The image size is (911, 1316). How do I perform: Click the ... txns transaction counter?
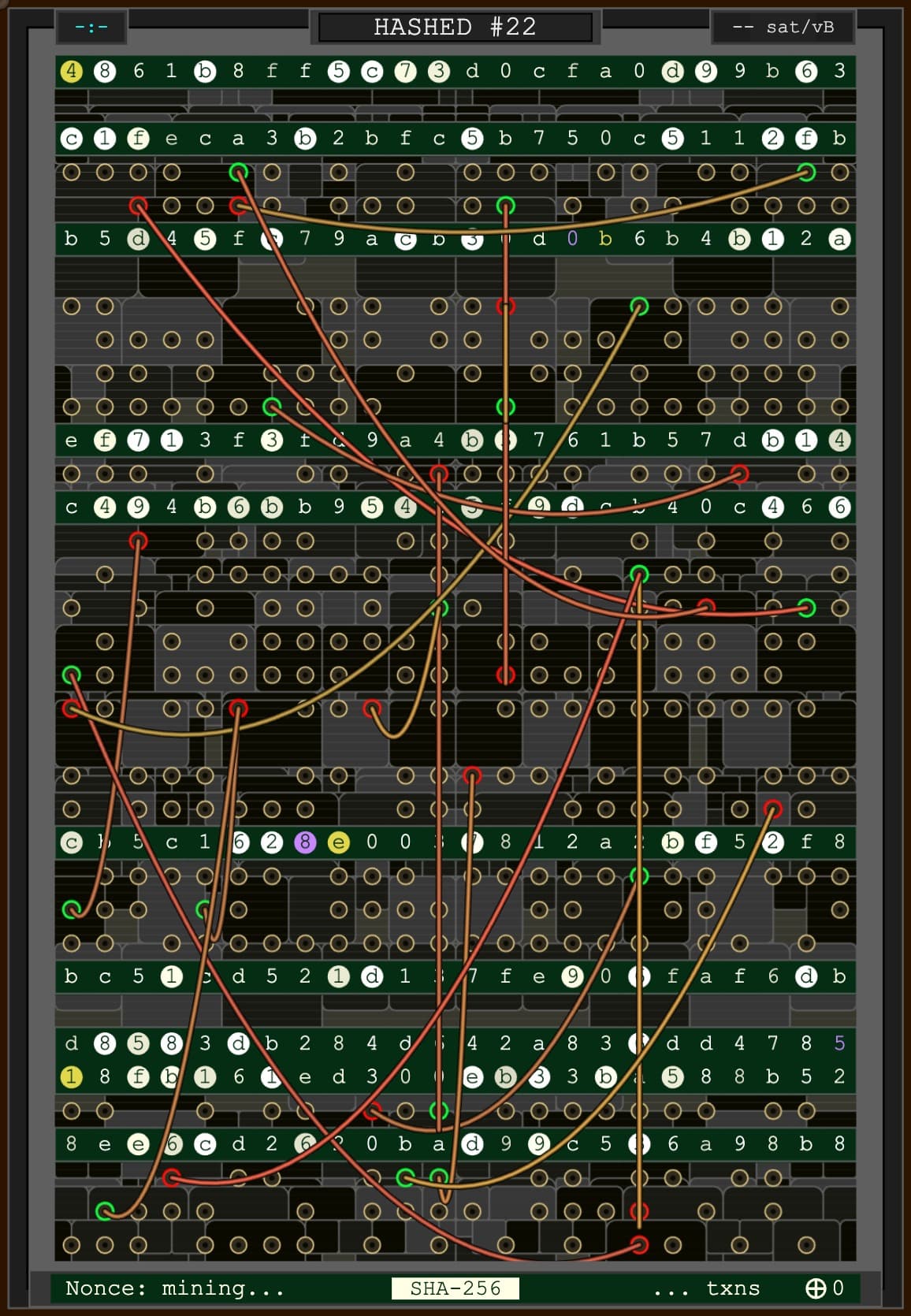pos(706,1288)
